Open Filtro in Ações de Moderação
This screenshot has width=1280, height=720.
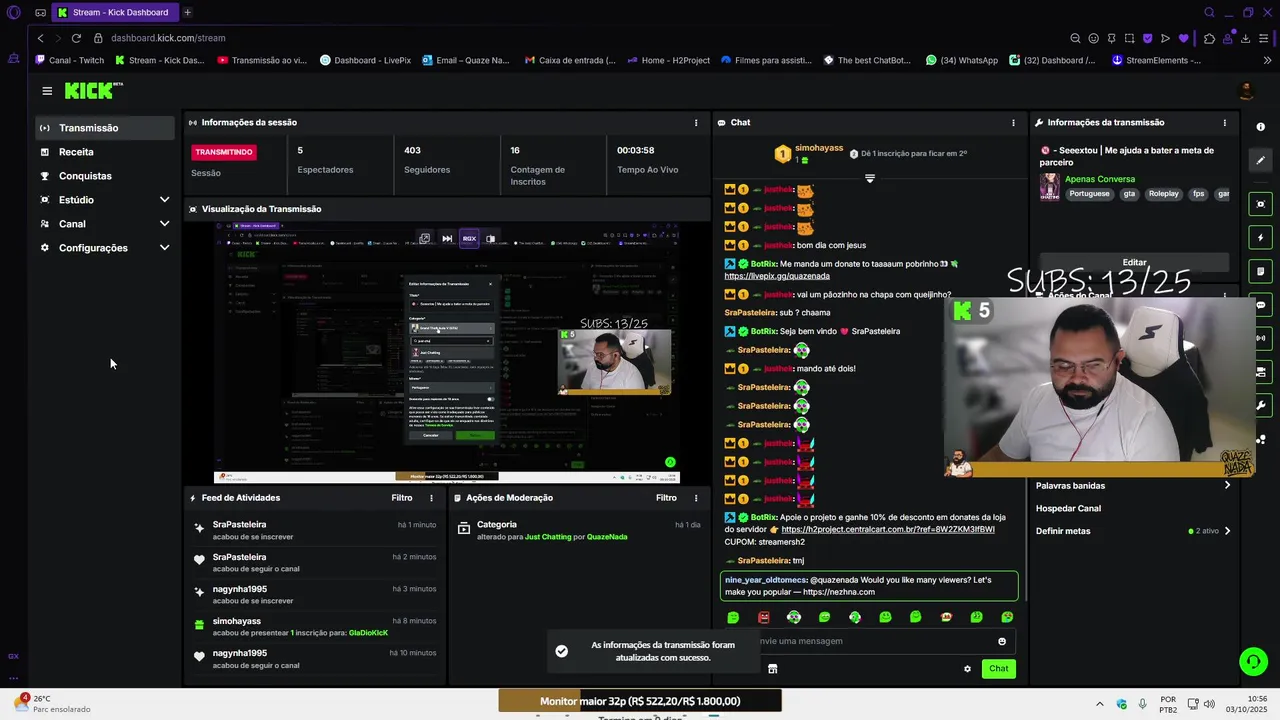point(666,498)
